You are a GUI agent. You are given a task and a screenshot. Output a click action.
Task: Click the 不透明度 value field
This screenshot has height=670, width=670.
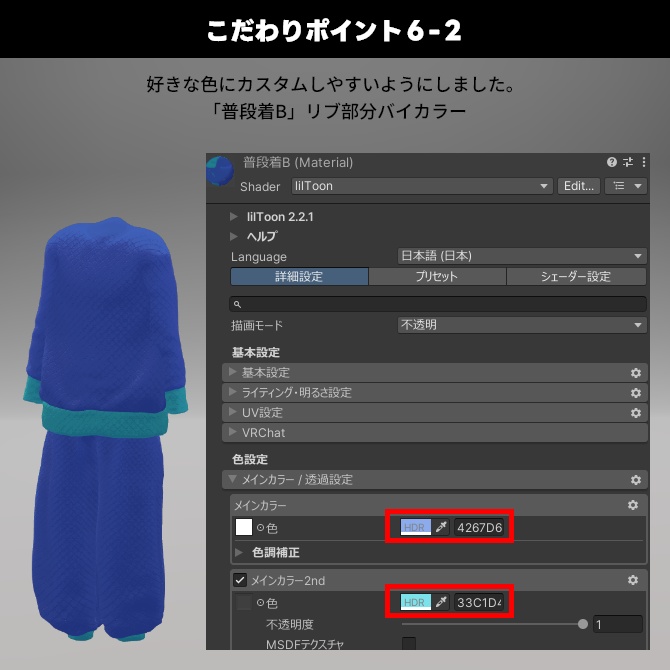(x=618, y=624)
